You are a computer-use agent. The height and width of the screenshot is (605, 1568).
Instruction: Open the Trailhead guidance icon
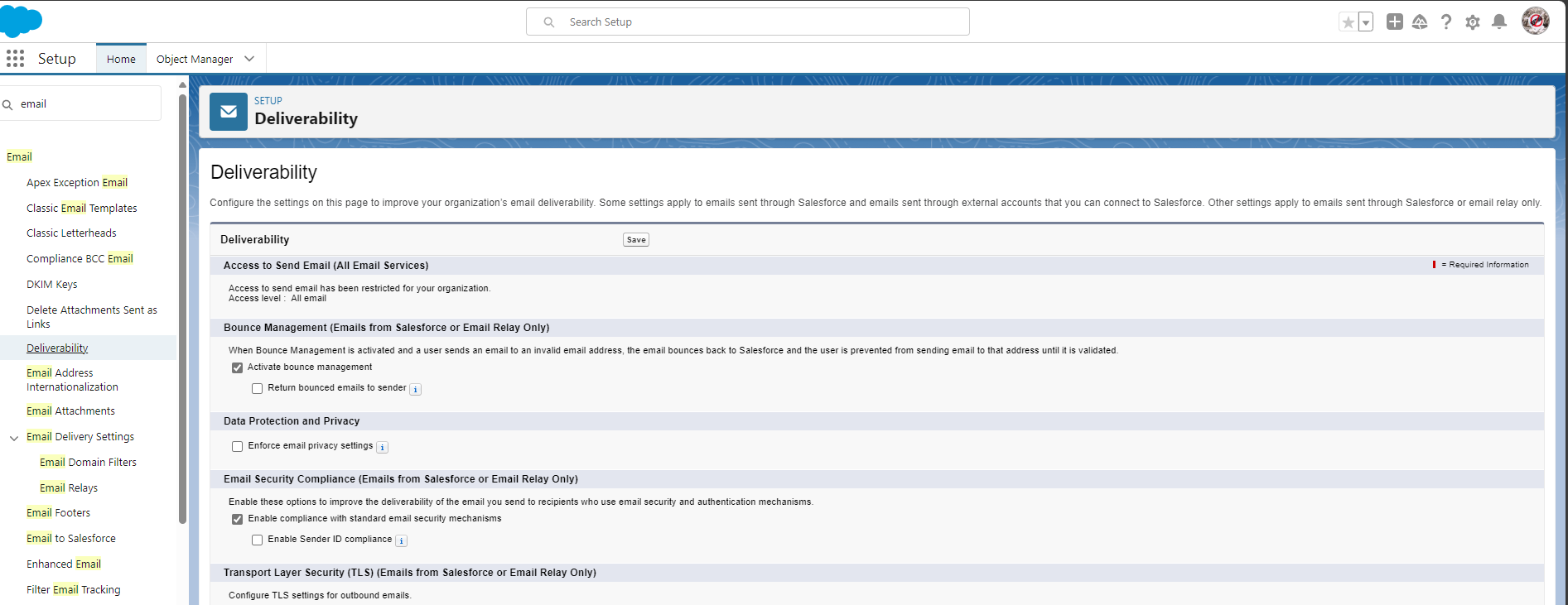(1420, 22)
